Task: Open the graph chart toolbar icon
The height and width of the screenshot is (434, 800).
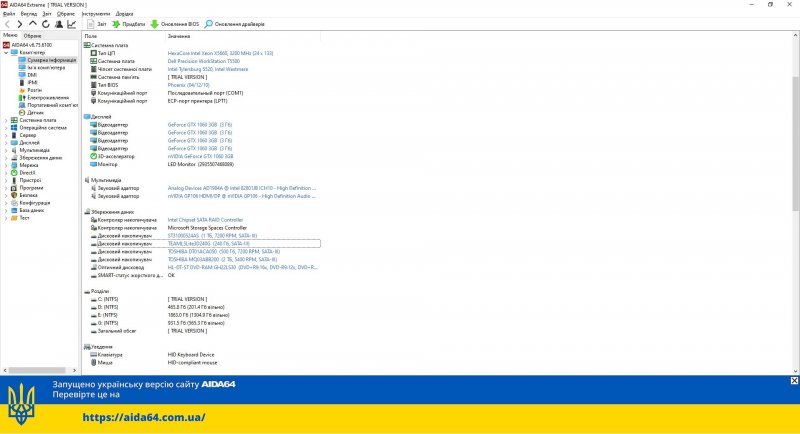Action: (x=71, y=23)
